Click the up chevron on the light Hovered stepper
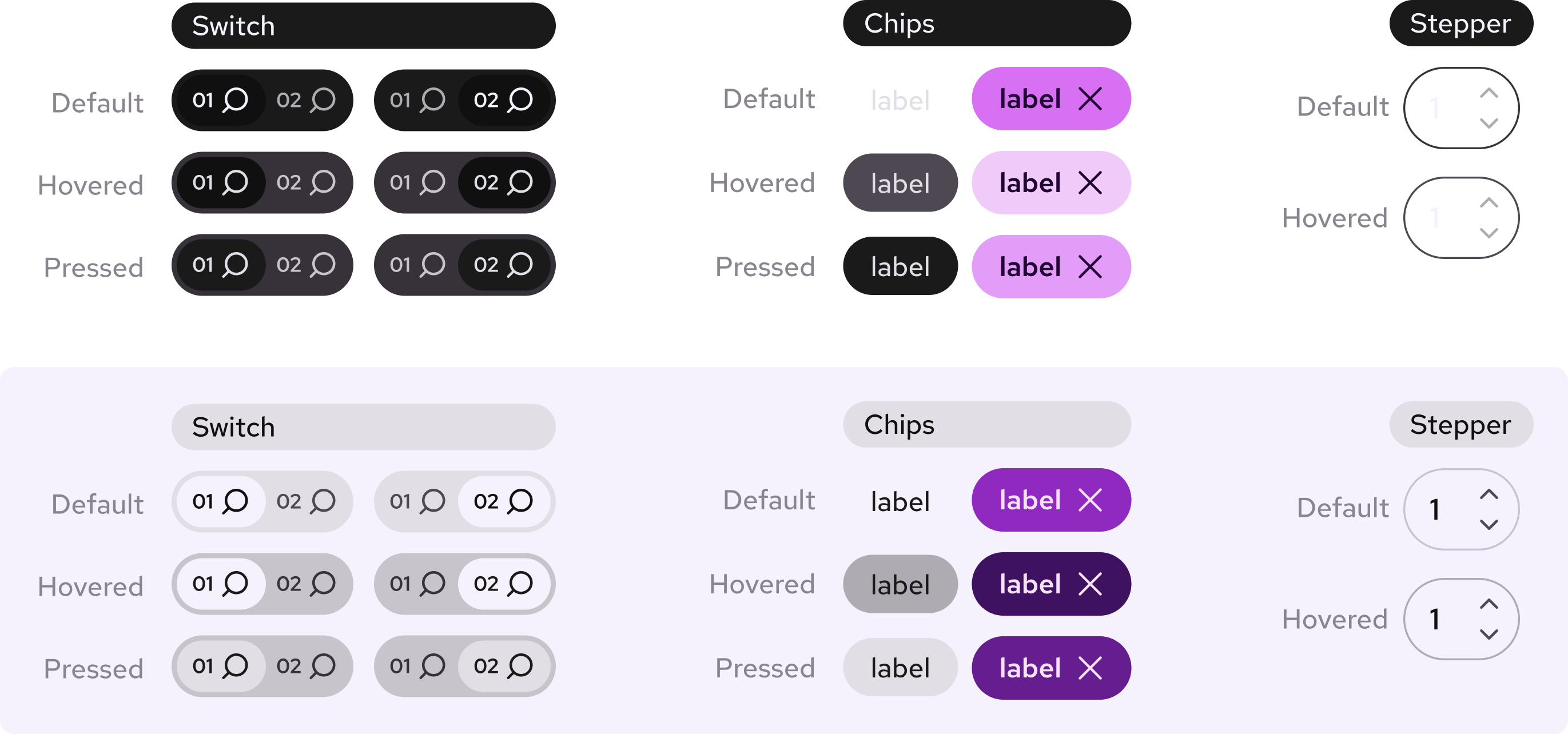The image size is (1568, 734). pos(1490,604)
